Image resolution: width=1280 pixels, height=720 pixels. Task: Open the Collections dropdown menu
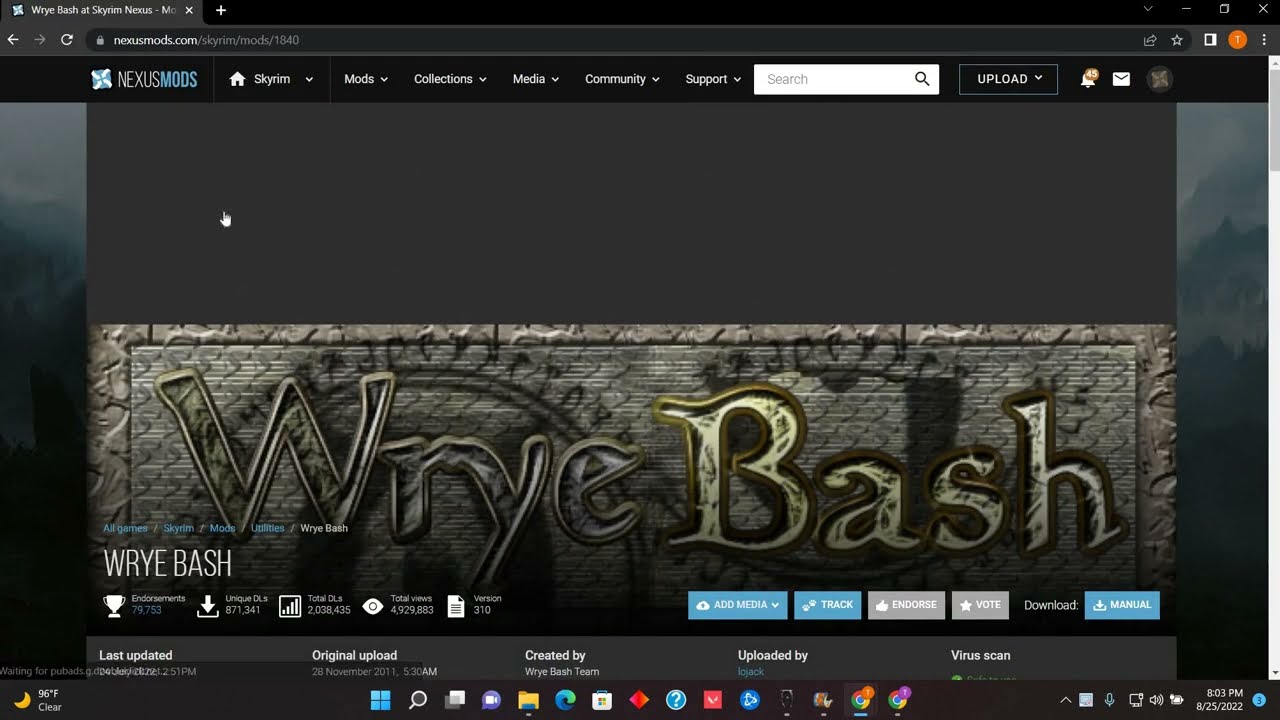[450, 79]
